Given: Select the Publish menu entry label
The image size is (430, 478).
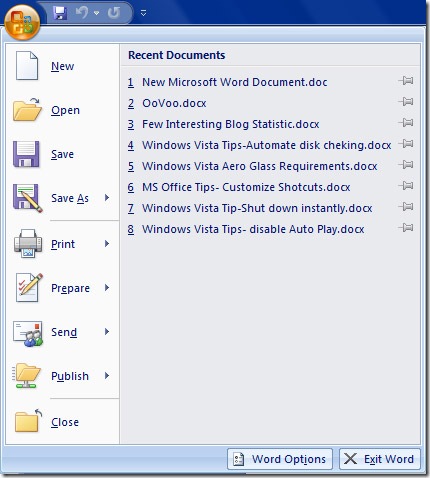Looking at the screenshot, I should (x=70, y=376).
